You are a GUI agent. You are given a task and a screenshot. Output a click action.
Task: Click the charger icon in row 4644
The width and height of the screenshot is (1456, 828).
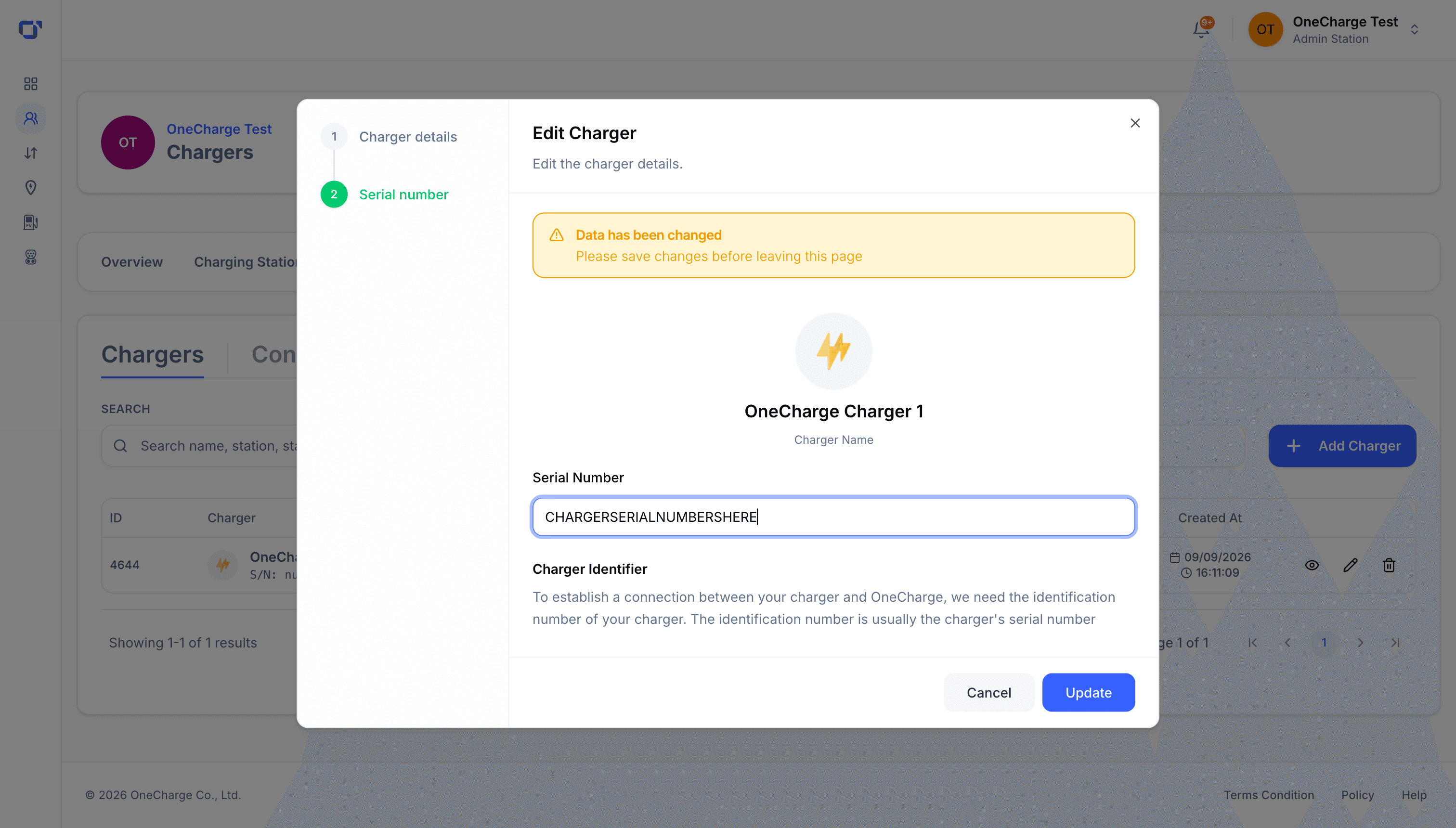222,565
